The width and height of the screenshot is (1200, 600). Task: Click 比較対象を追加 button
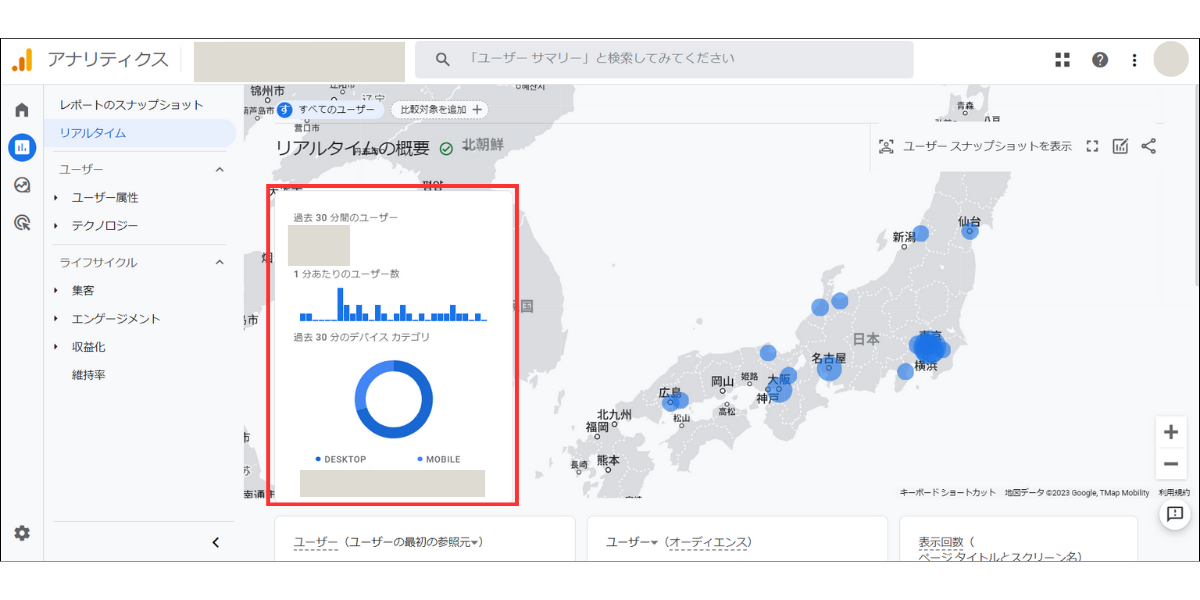coord(440,110)
